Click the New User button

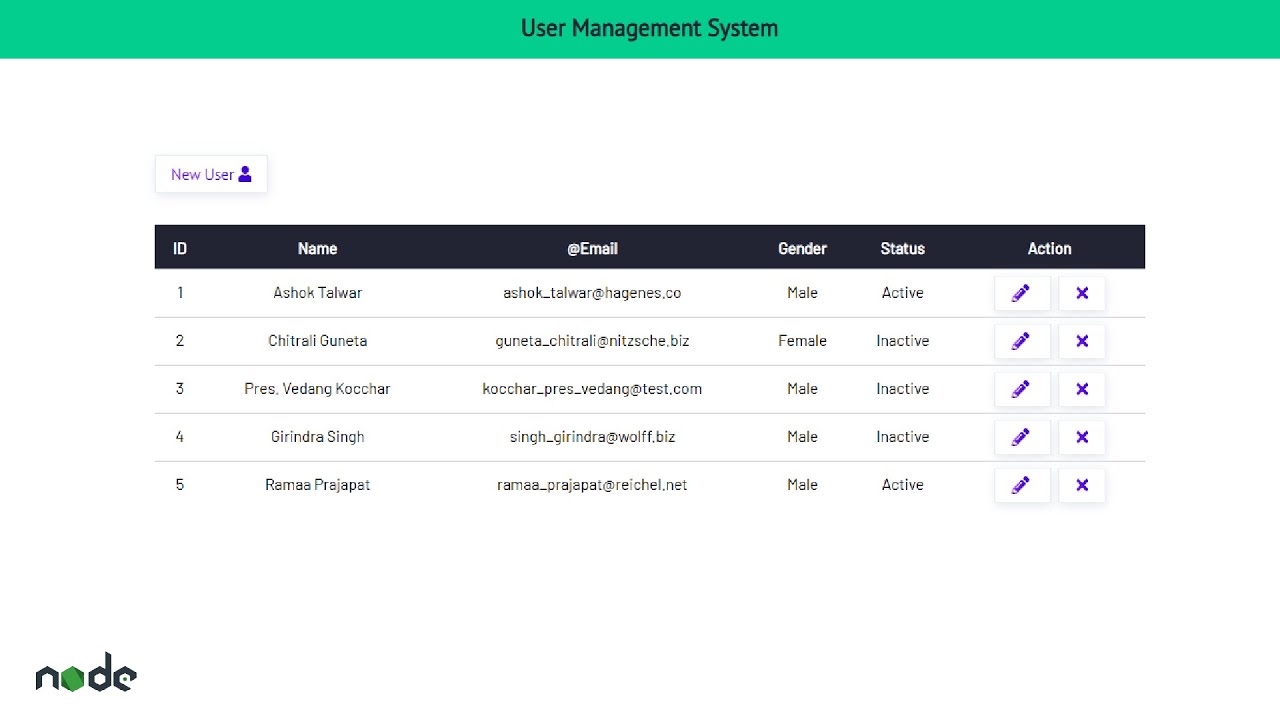pos(211,174)
